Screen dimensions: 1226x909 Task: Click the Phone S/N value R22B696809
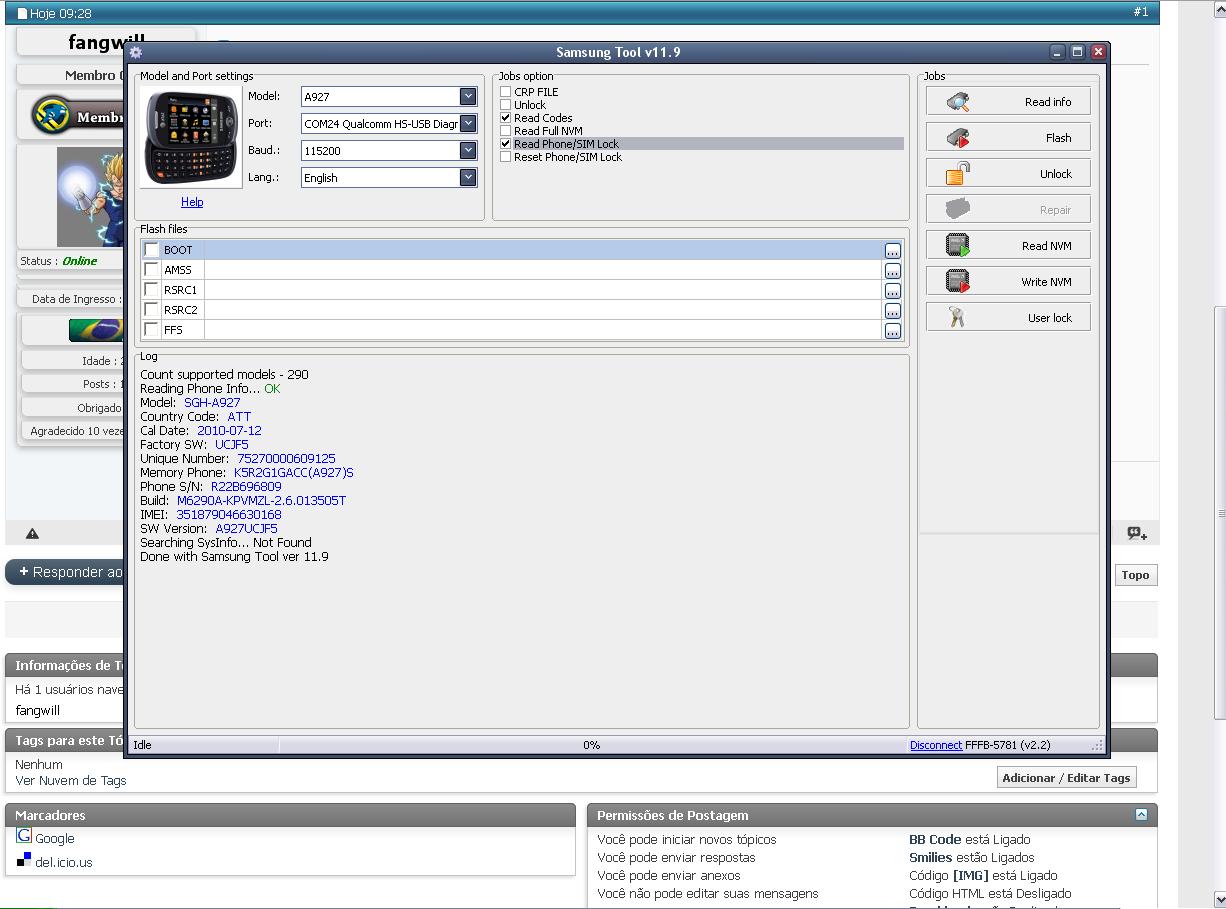(x=246, y=487)
